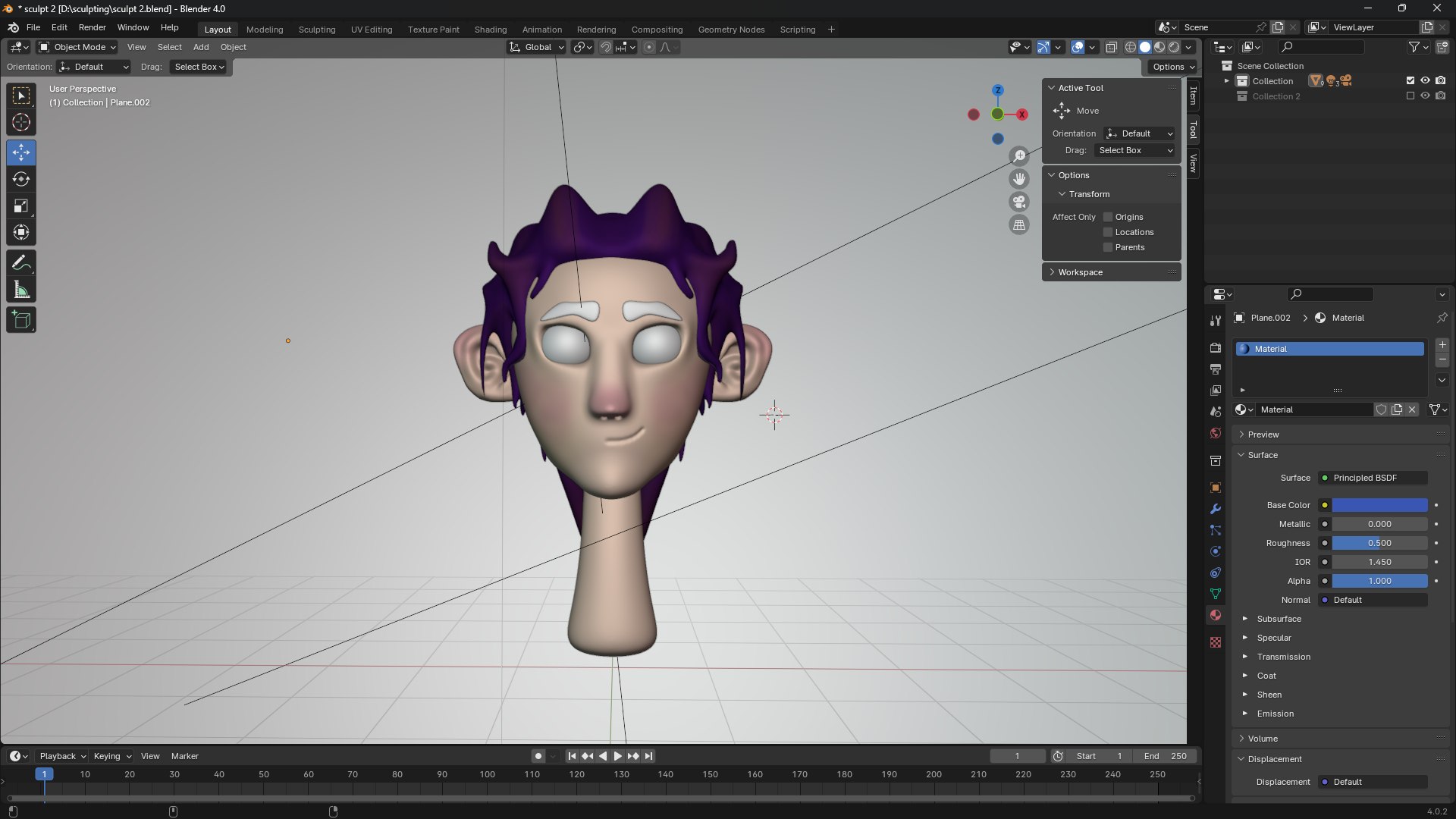Expand the Workspace panel

click(1111, 272)
